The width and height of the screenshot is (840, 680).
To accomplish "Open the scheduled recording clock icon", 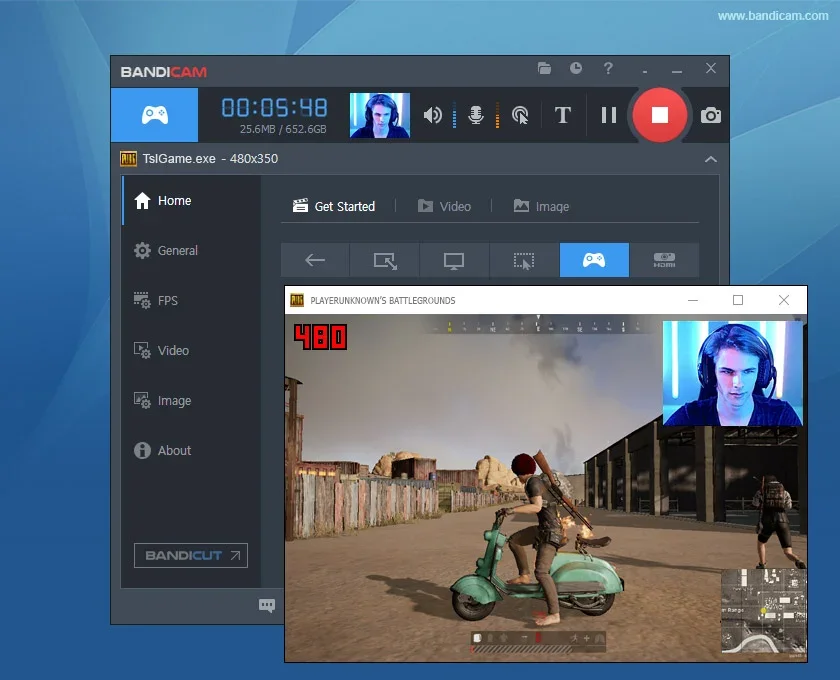I will [x=575, y=69].
